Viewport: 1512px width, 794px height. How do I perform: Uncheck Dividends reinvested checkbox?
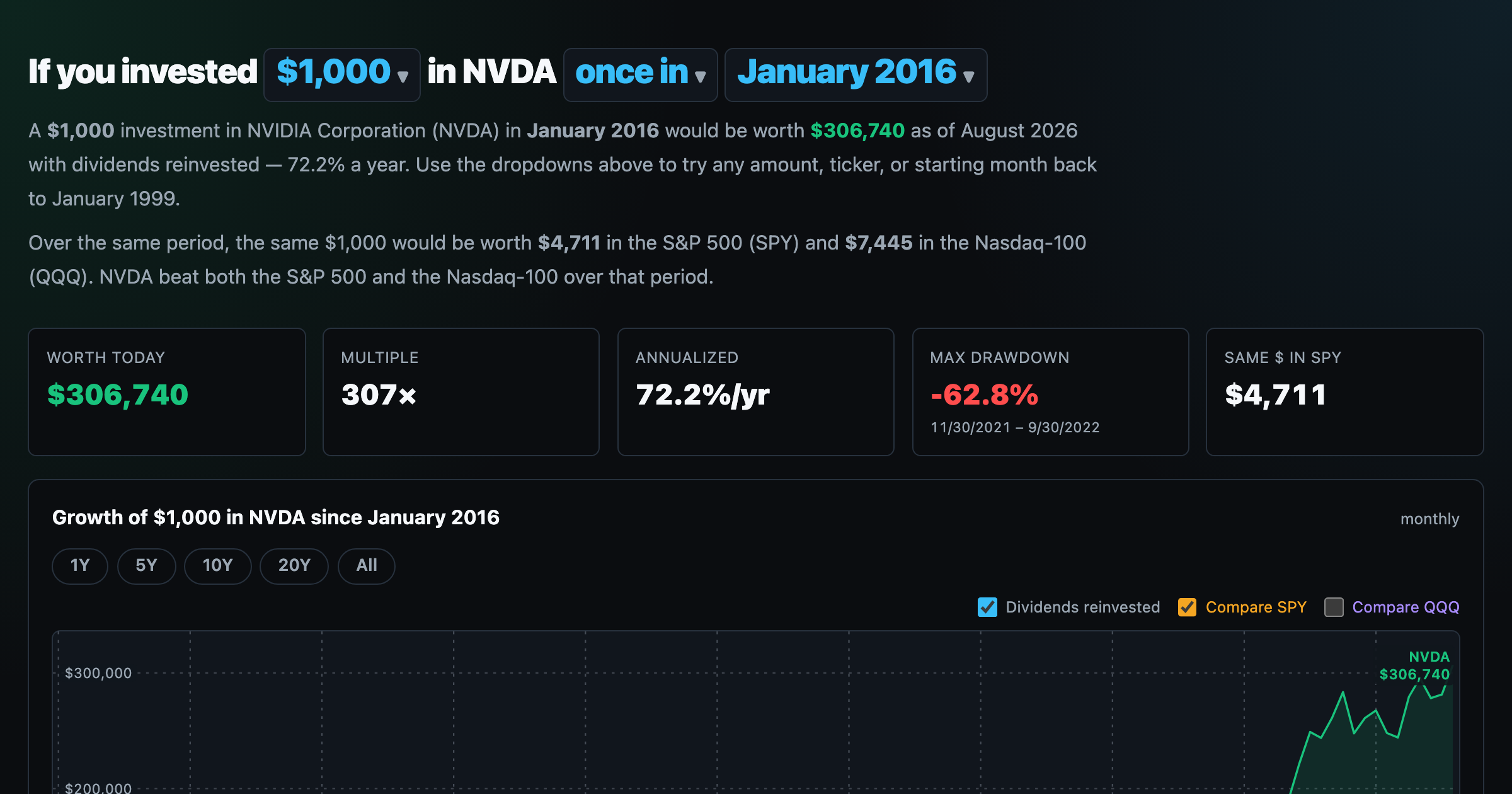point(987,607)
